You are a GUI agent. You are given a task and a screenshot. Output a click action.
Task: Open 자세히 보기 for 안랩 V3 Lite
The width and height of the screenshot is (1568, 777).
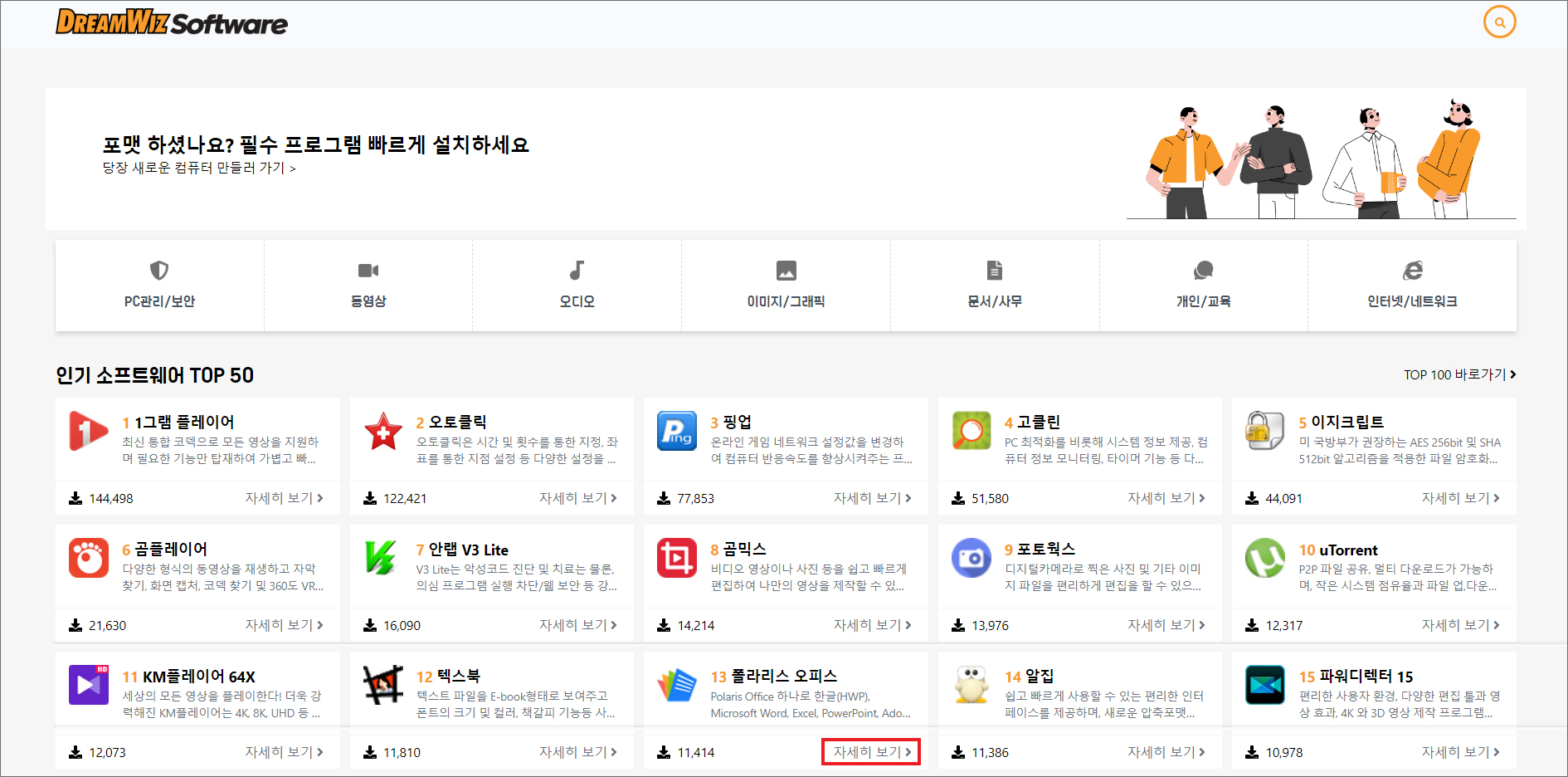578,625
